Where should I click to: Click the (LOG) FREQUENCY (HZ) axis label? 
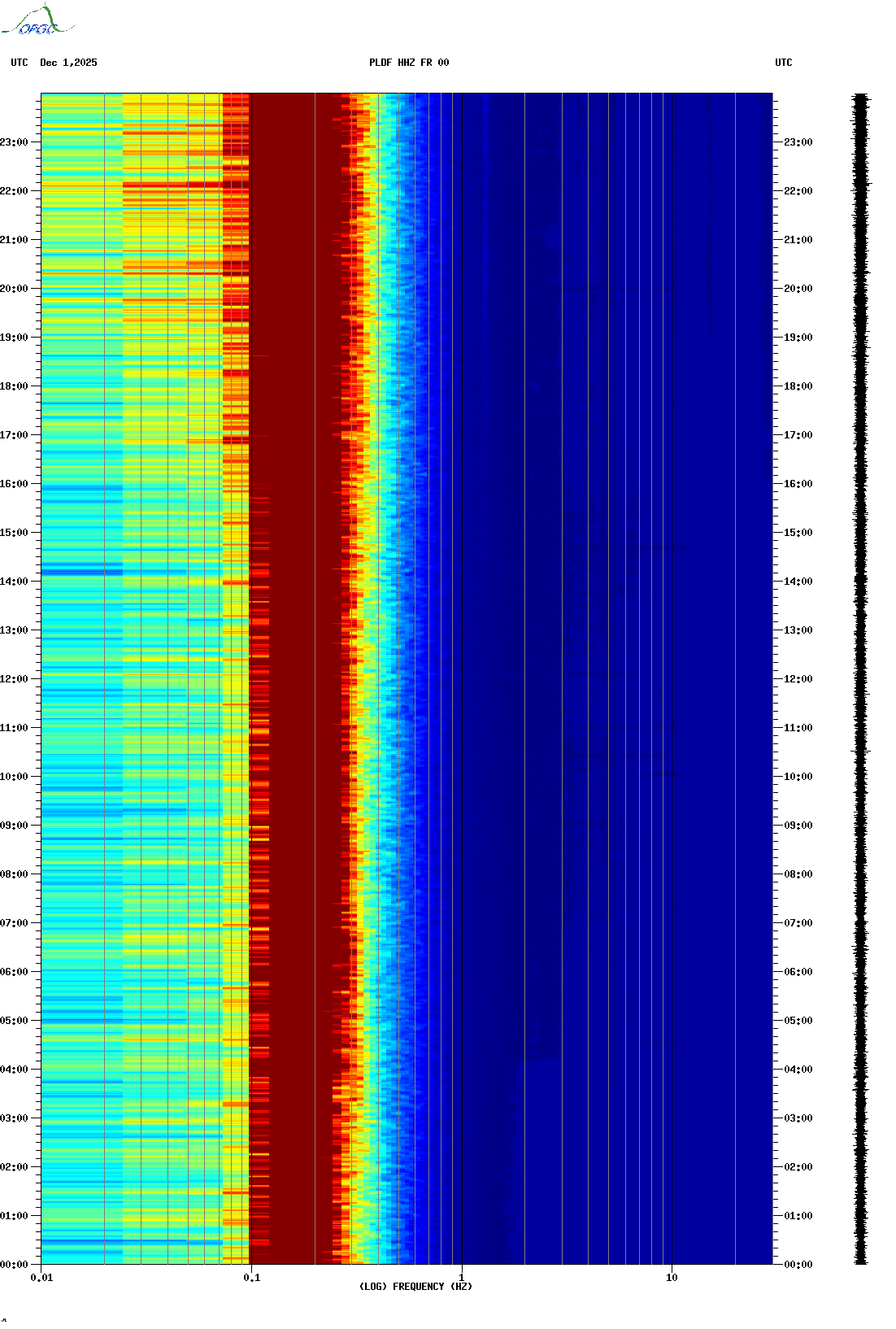click(x=415, y=1286)
